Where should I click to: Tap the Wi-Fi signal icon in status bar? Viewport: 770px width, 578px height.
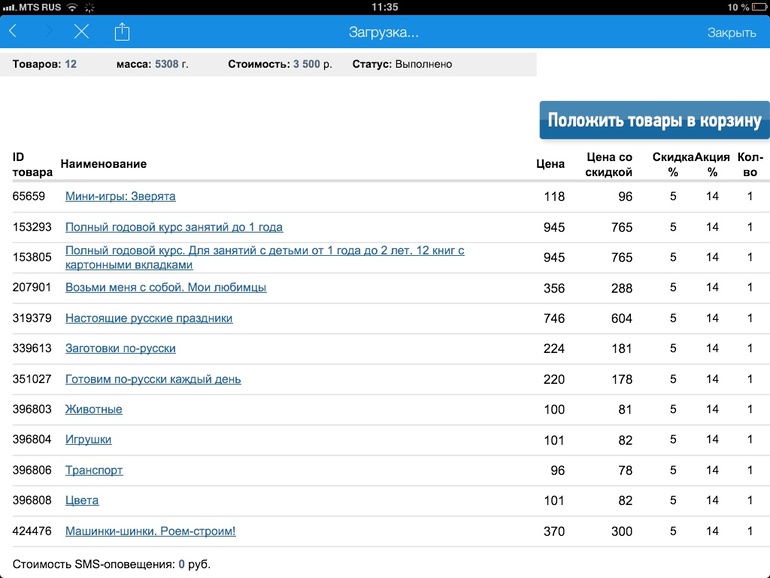(73, 6)
